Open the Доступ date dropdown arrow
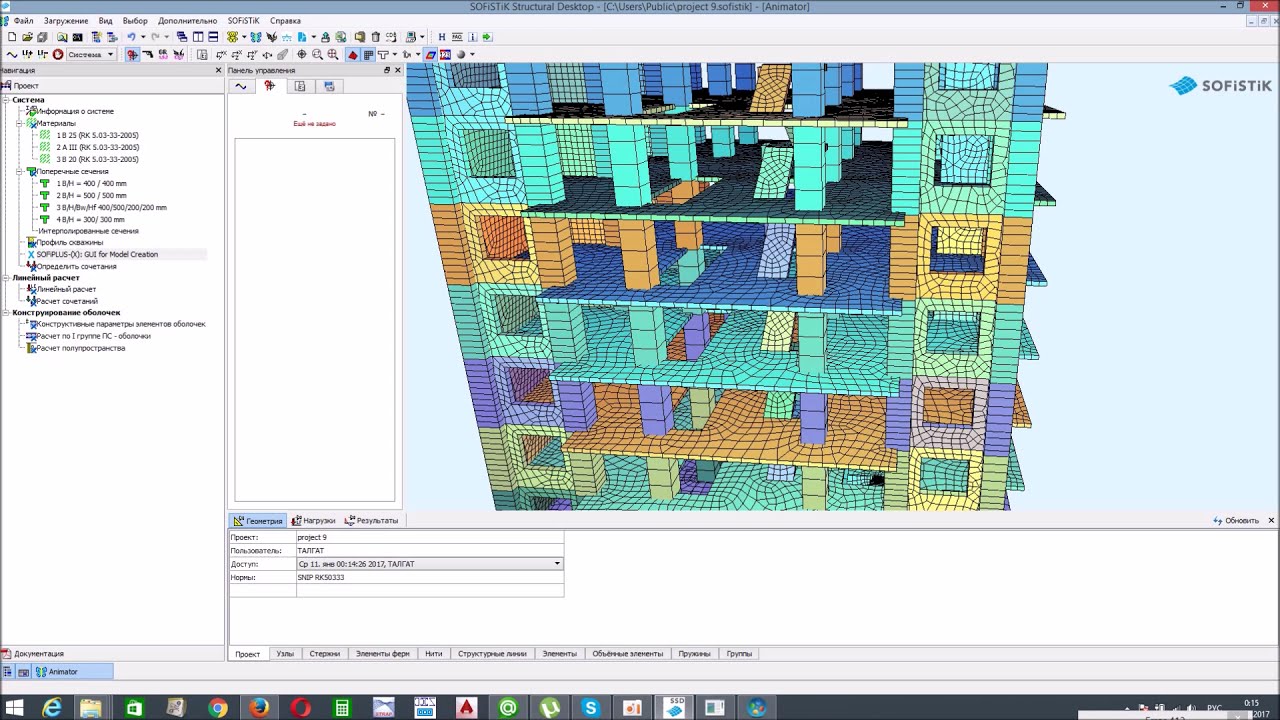The image size is (1280, 720). pos(557,564)
